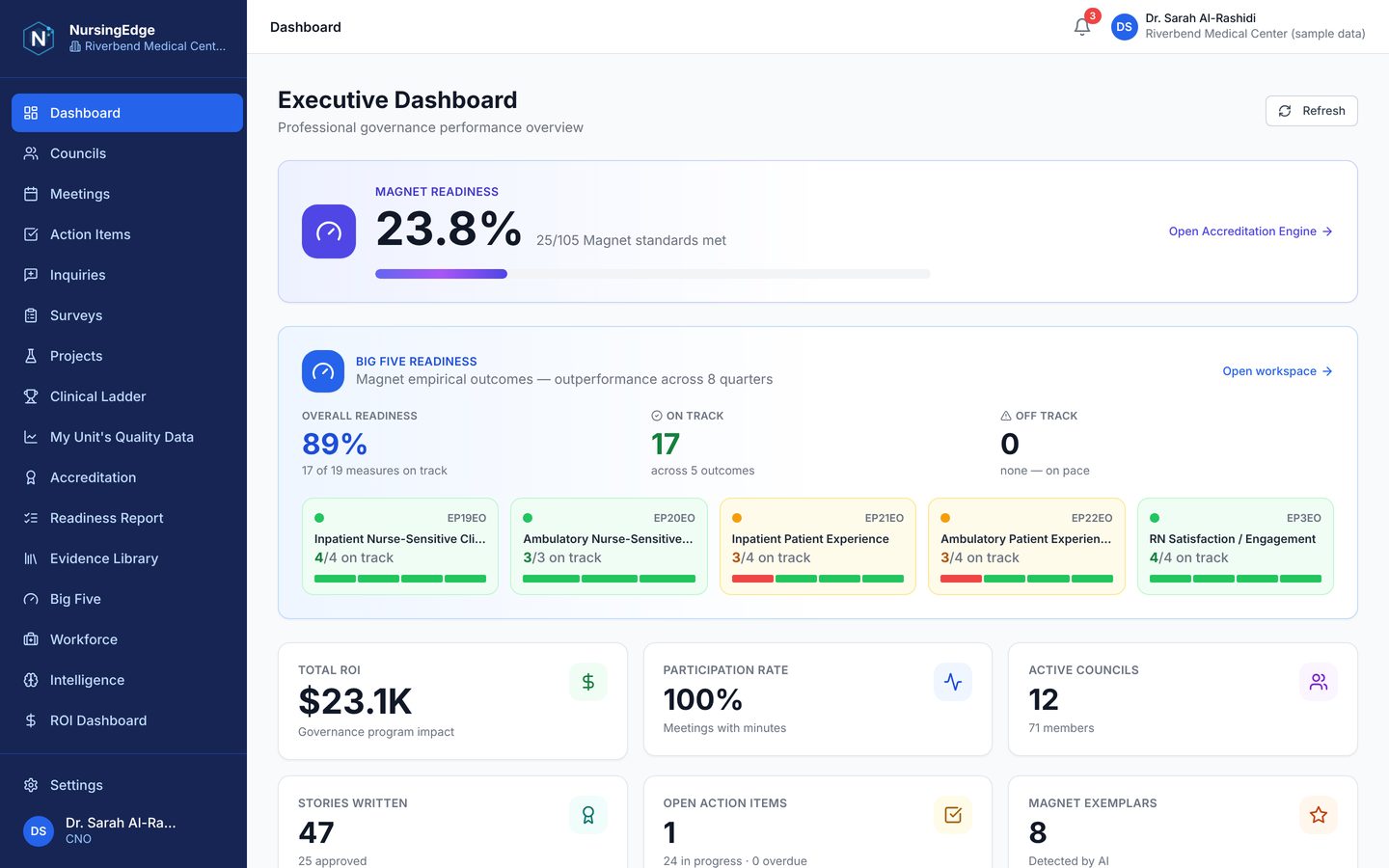The width and height of the screenshot is (1389, 868).
Task: Click the Meetings calendar icon in sidebar
Action: click(31, 194)
